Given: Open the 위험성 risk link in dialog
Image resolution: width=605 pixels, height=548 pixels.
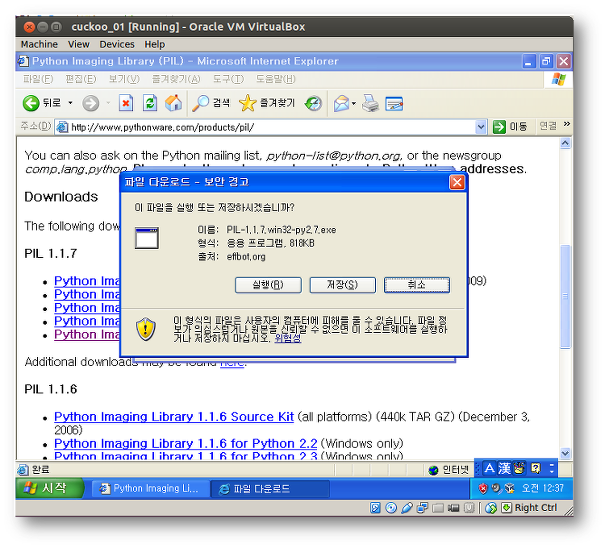Looking at the screenshot, I should (x=287, y=338).
